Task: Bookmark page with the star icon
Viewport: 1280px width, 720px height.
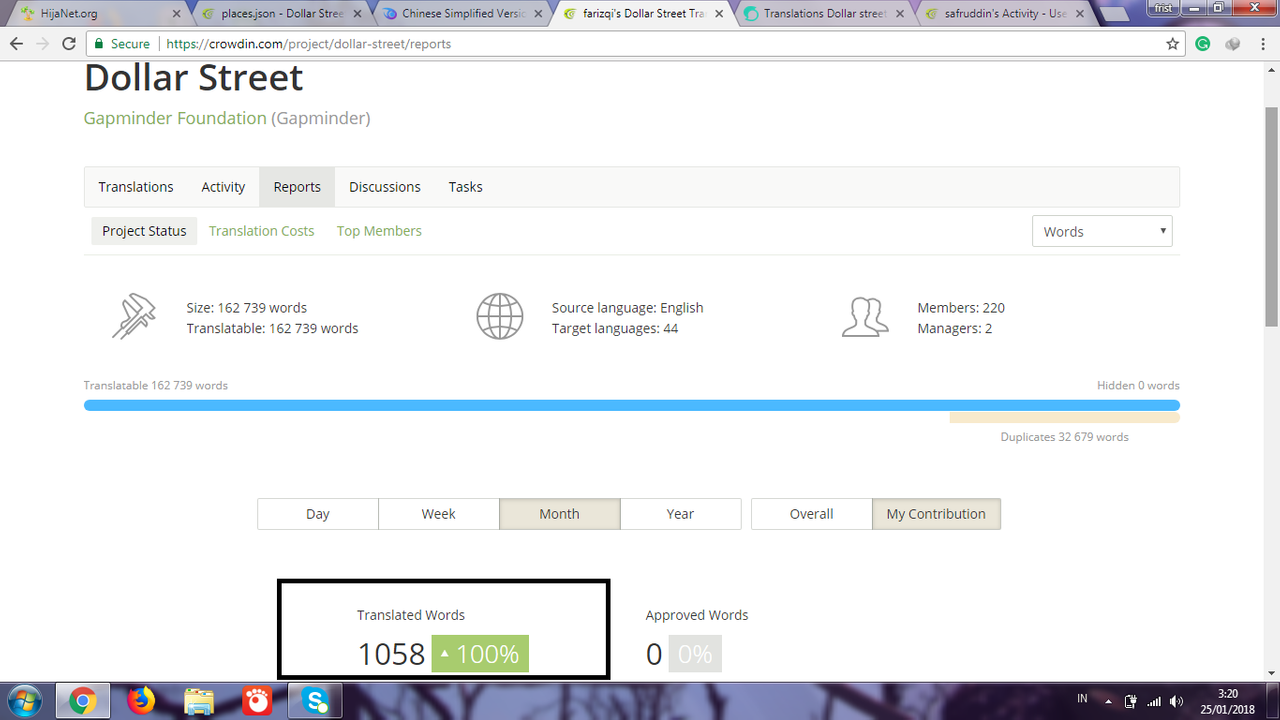Action: pos(1173,44)
